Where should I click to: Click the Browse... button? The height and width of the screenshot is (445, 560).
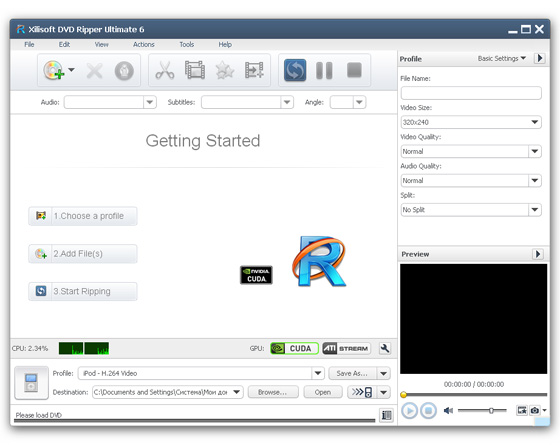(272, 392)
